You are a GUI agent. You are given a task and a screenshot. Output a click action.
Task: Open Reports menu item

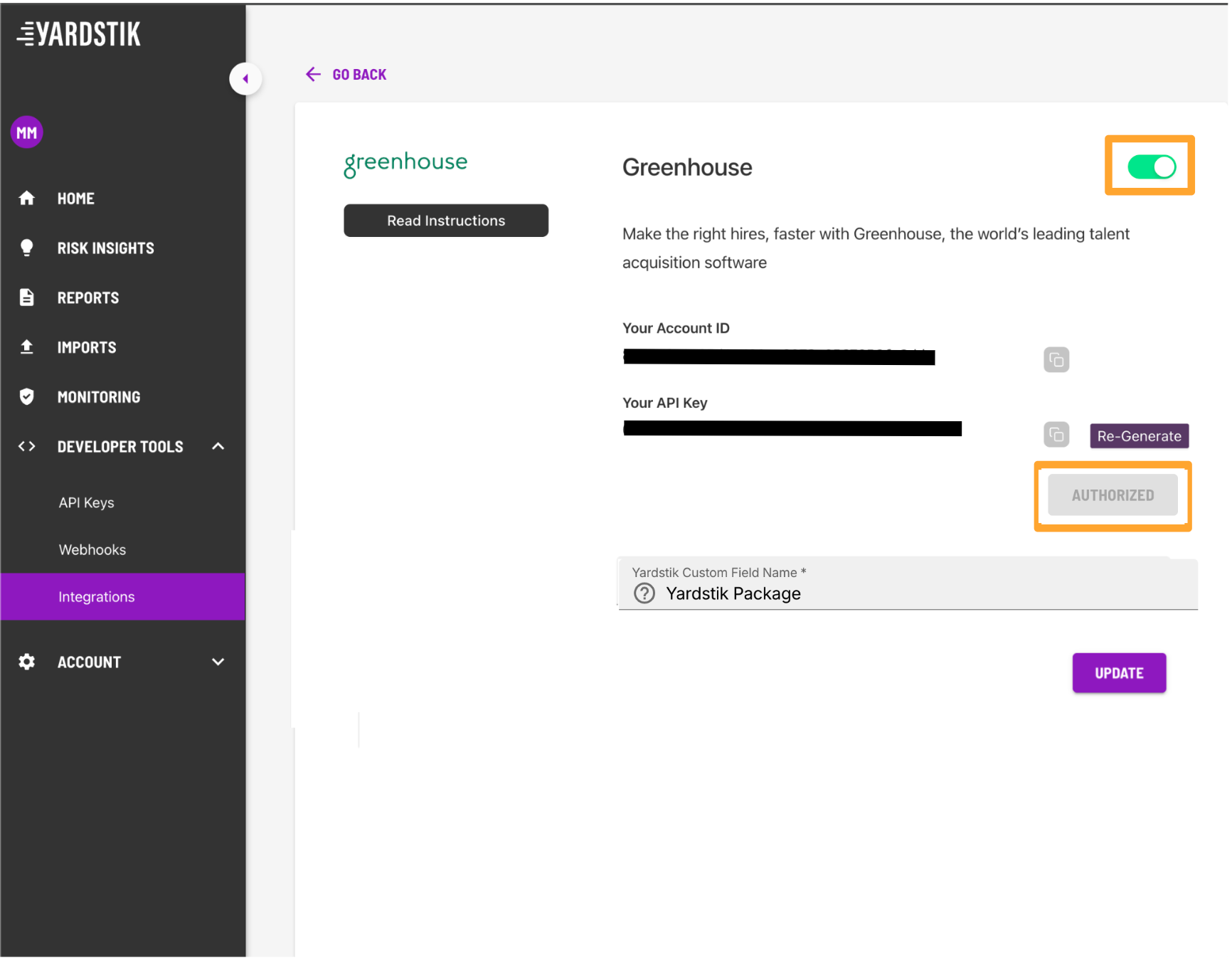coord(88,298)
